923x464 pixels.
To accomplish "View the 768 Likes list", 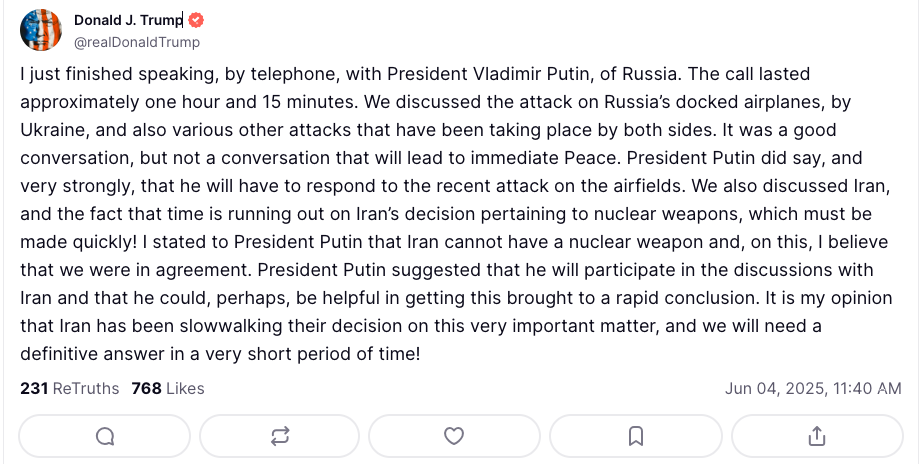I will tap(168, 389).
